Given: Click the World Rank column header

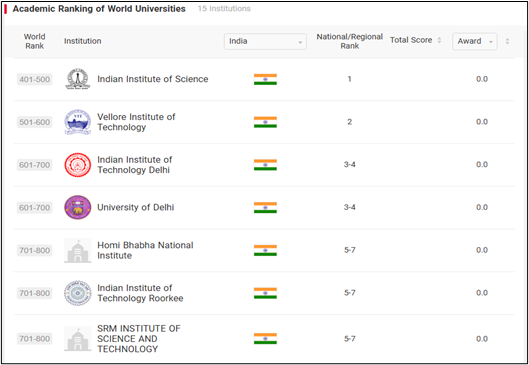Looking at the screenshot, I should click(x=34, y=41).
